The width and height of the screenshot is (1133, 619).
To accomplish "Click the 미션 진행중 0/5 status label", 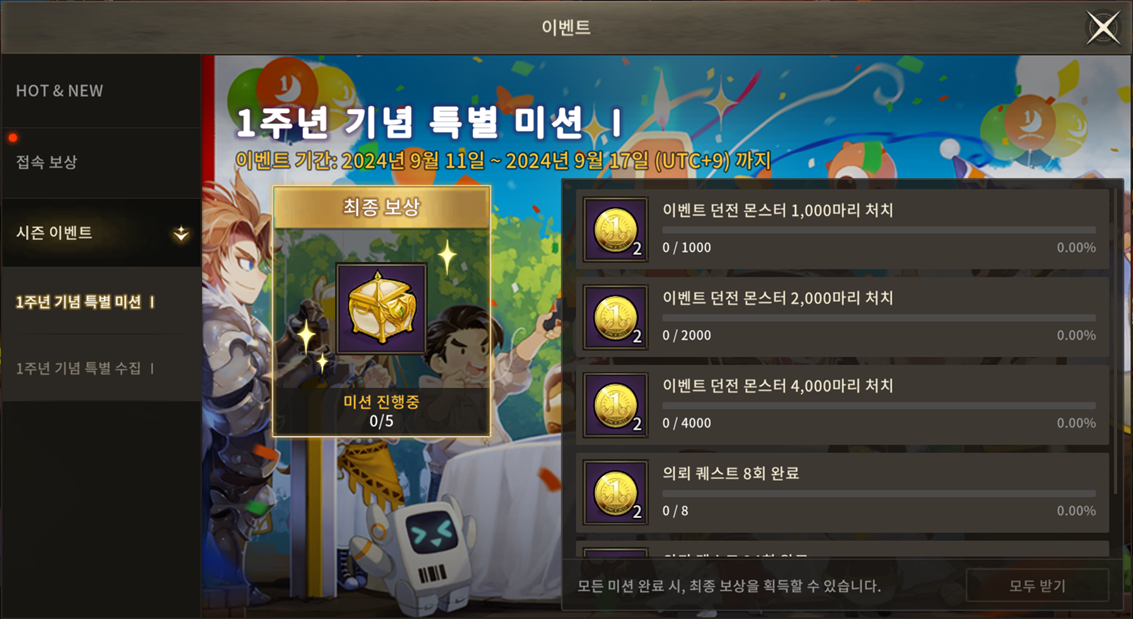I will tap(381, 411).
